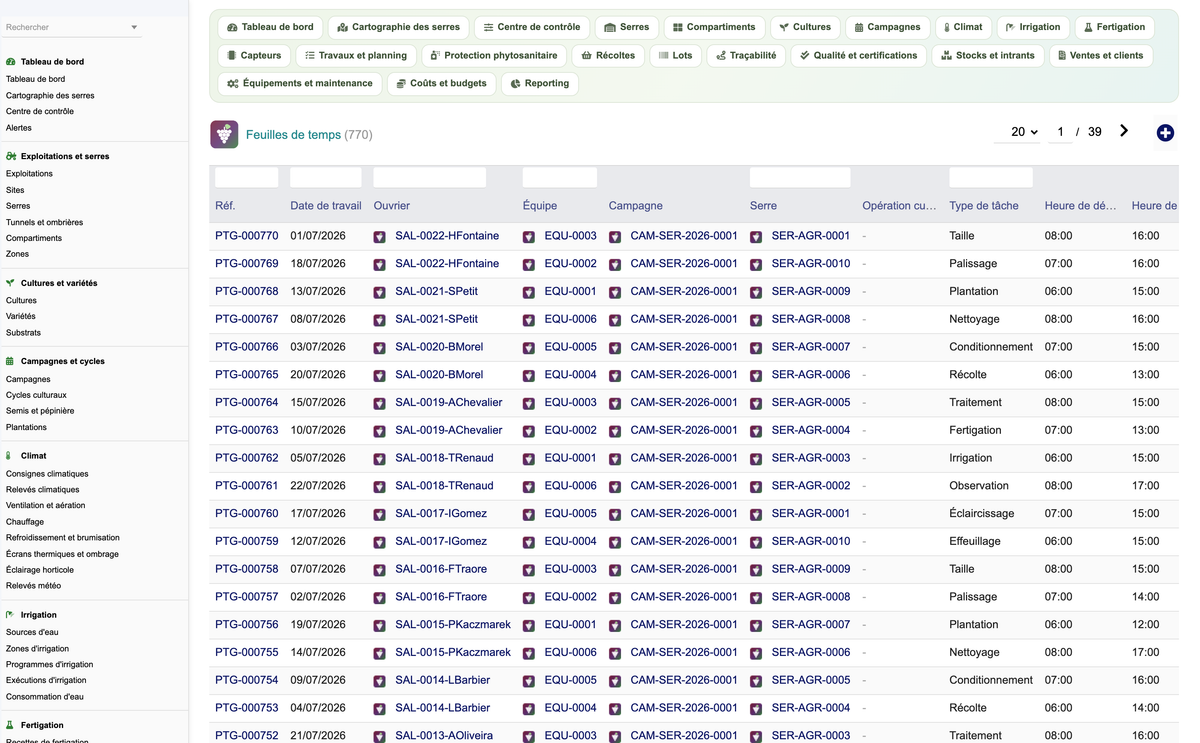Open record PTG-000770
The width and height of the screenshot is (1200, 743).
click(247, 236)
